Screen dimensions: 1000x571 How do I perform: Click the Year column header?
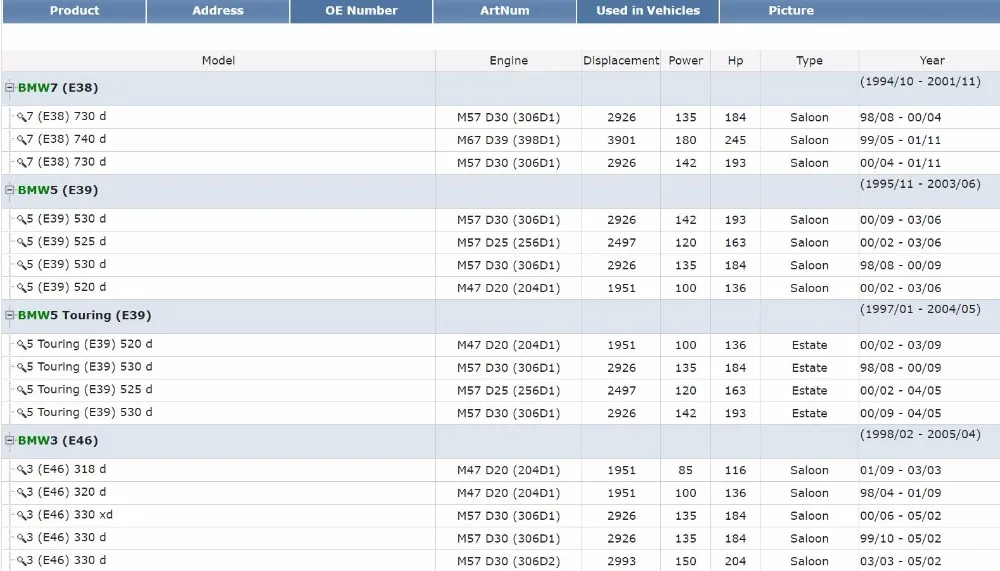932,61
